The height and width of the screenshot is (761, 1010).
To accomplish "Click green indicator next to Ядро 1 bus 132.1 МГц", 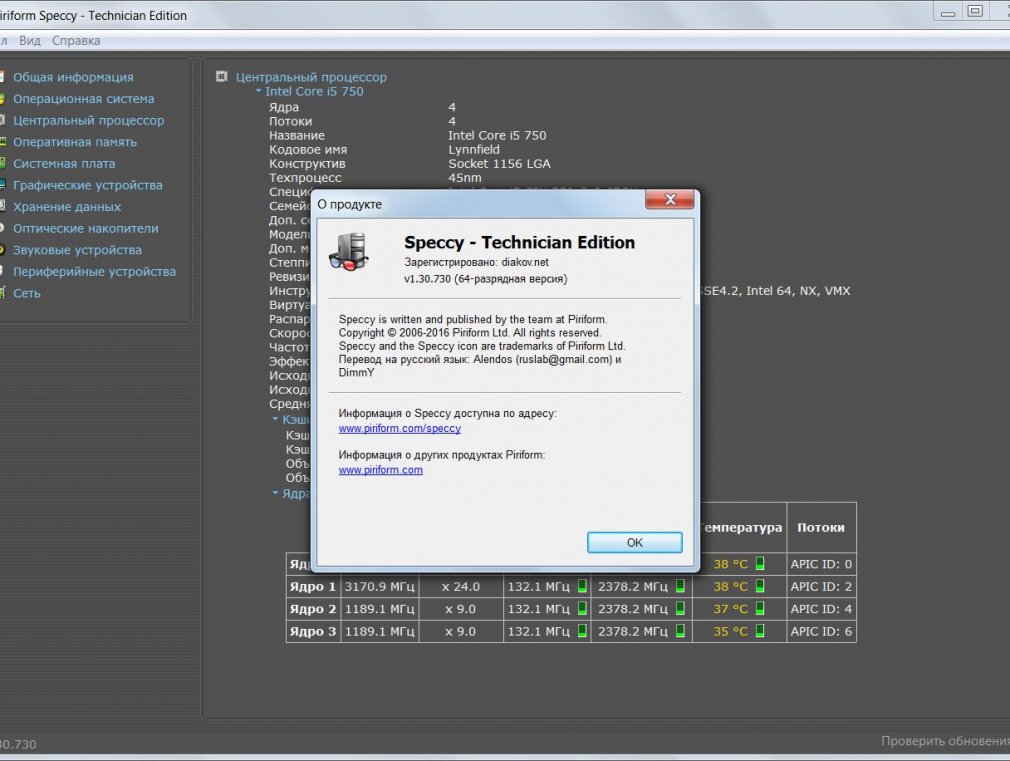I will (x=582, y=586).
